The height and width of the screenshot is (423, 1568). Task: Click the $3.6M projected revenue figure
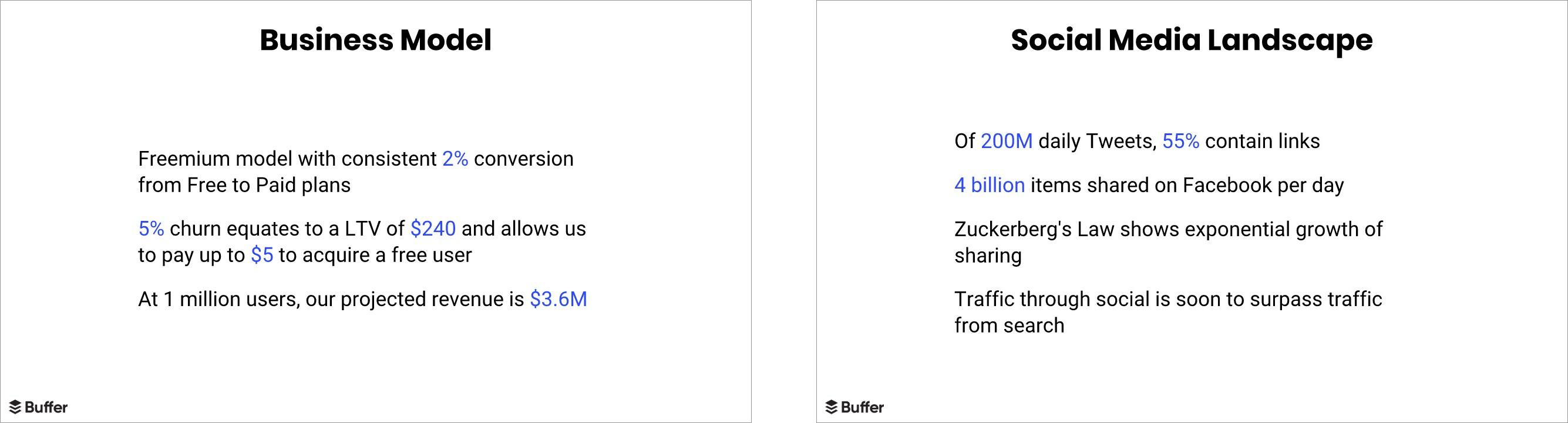pos(558,300)
